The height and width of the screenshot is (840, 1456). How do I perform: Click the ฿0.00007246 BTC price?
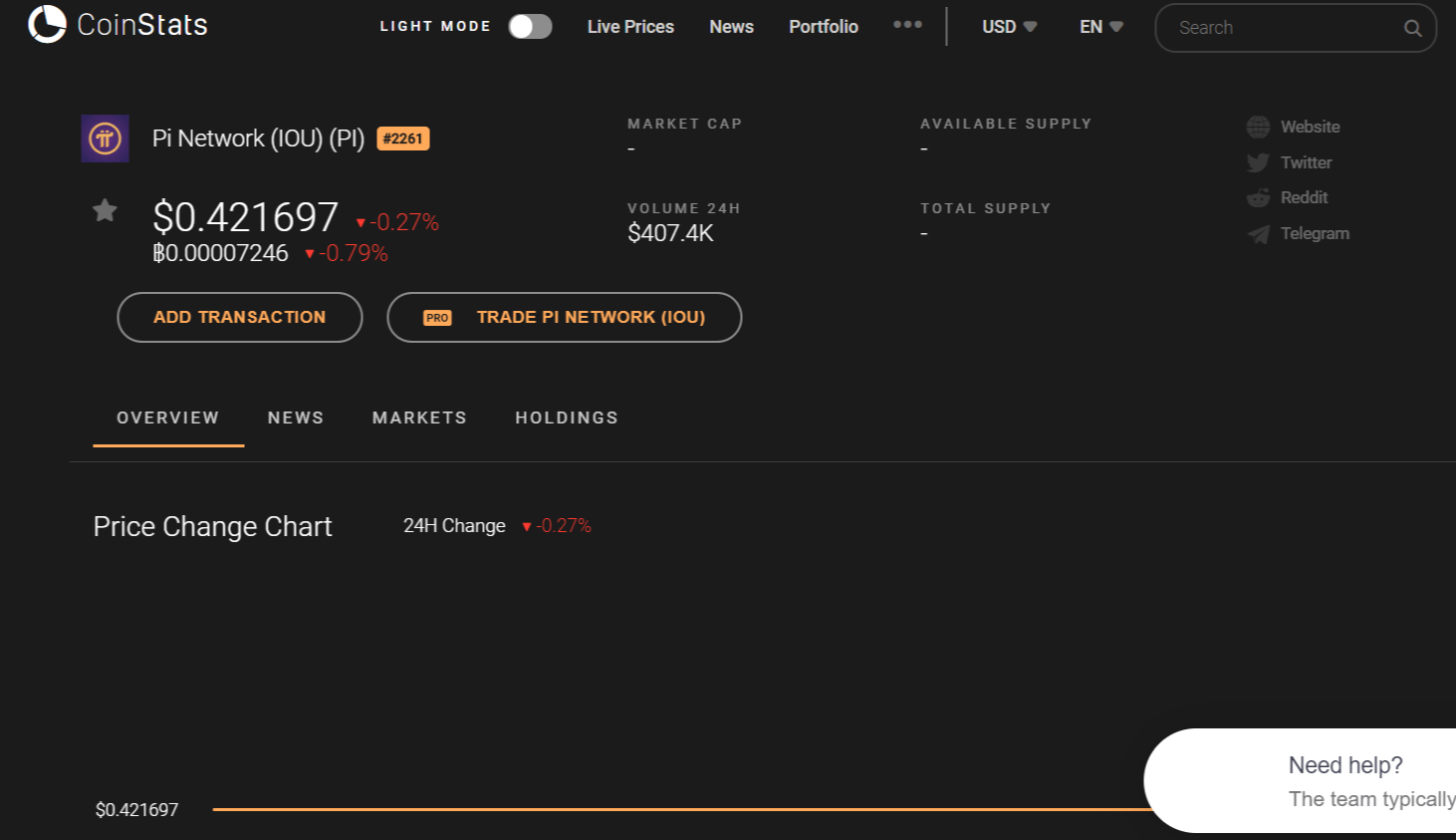pyautogui.click(x=220, y=253)
